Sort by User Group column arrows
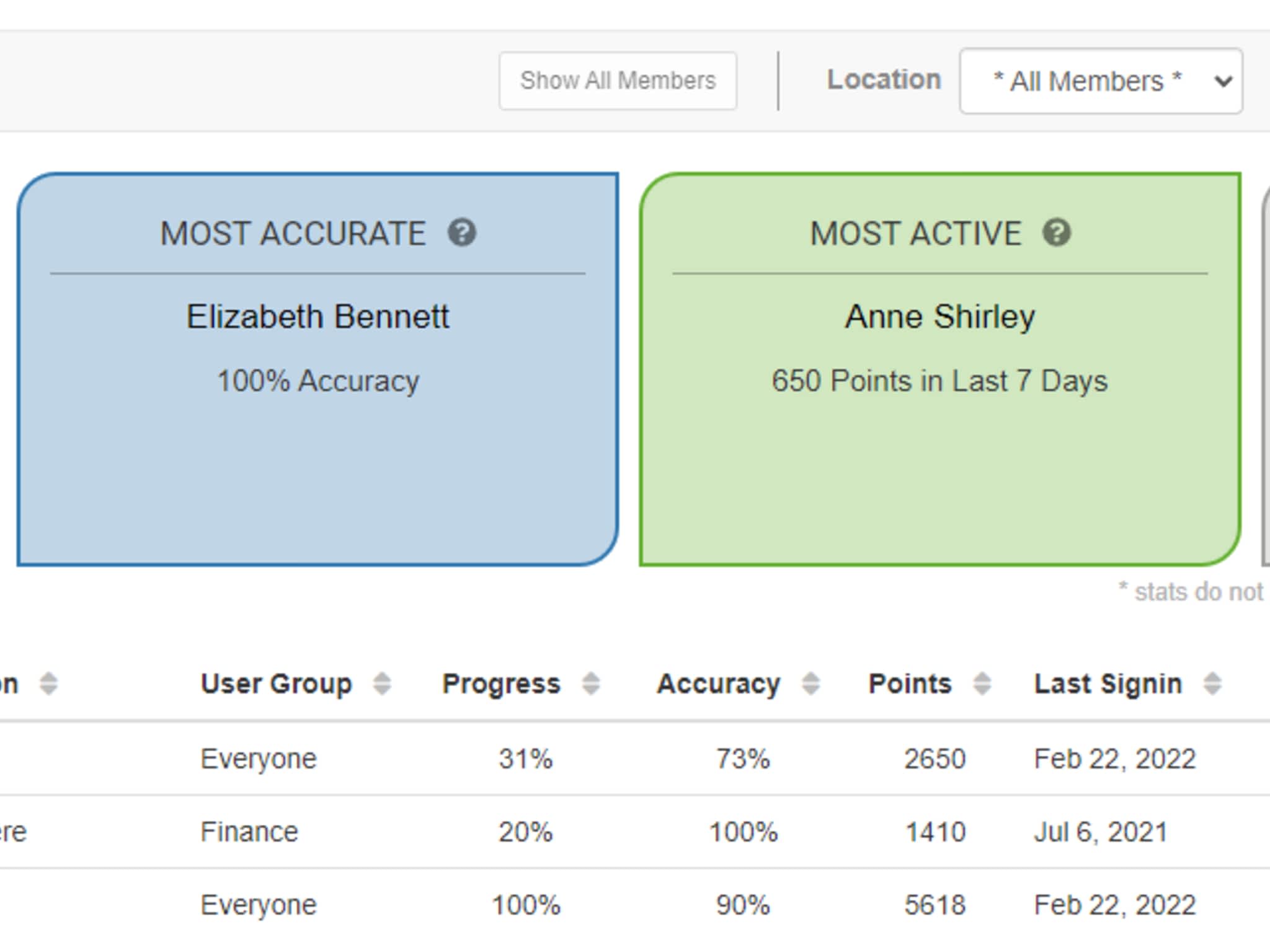This screenshot has height=952, width=1270. 382,684
